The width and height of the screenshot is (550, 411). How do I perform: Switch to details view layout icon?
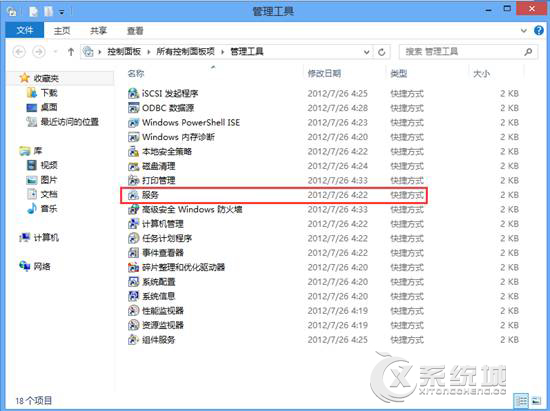[x=521, y=400]
